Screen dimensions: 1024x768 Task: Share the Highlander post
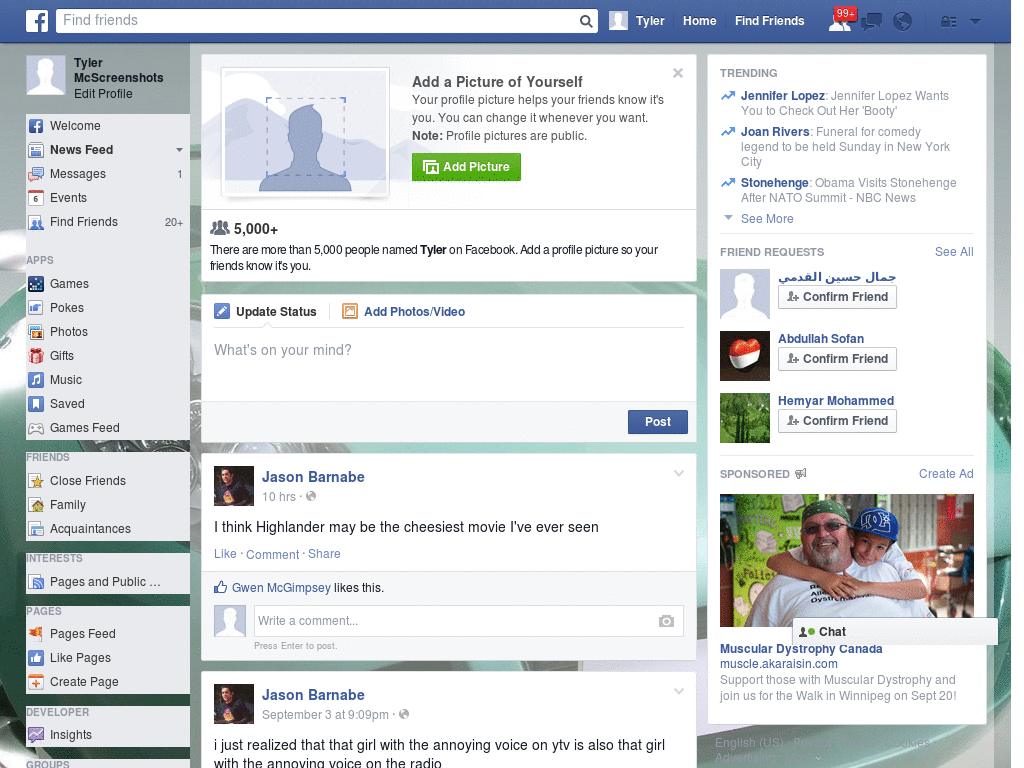[x=324, y=554]
